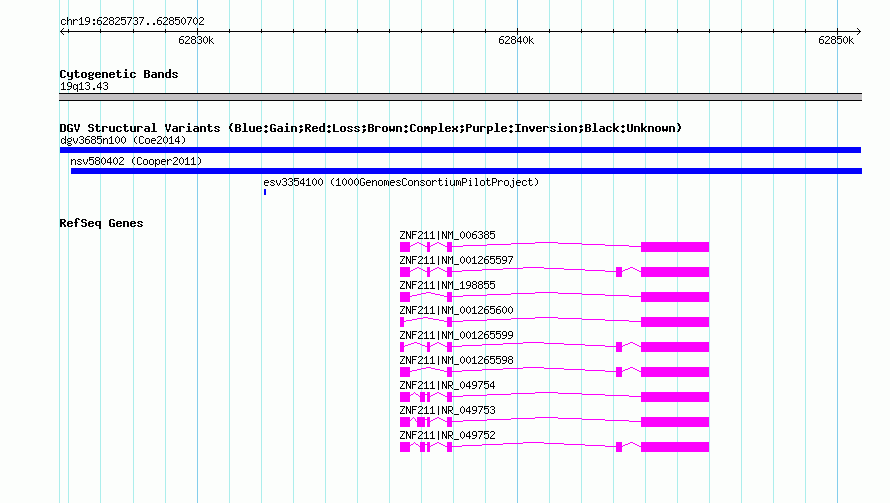Select the first exon of NM_198855
Screen dimensions: 890x503
[405, 297]
